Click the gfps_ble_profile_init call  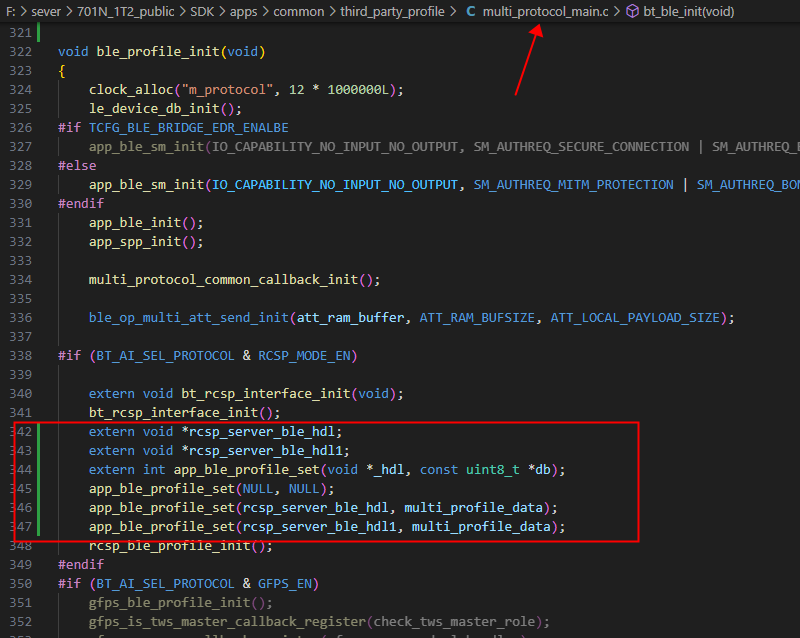point(169,603)
